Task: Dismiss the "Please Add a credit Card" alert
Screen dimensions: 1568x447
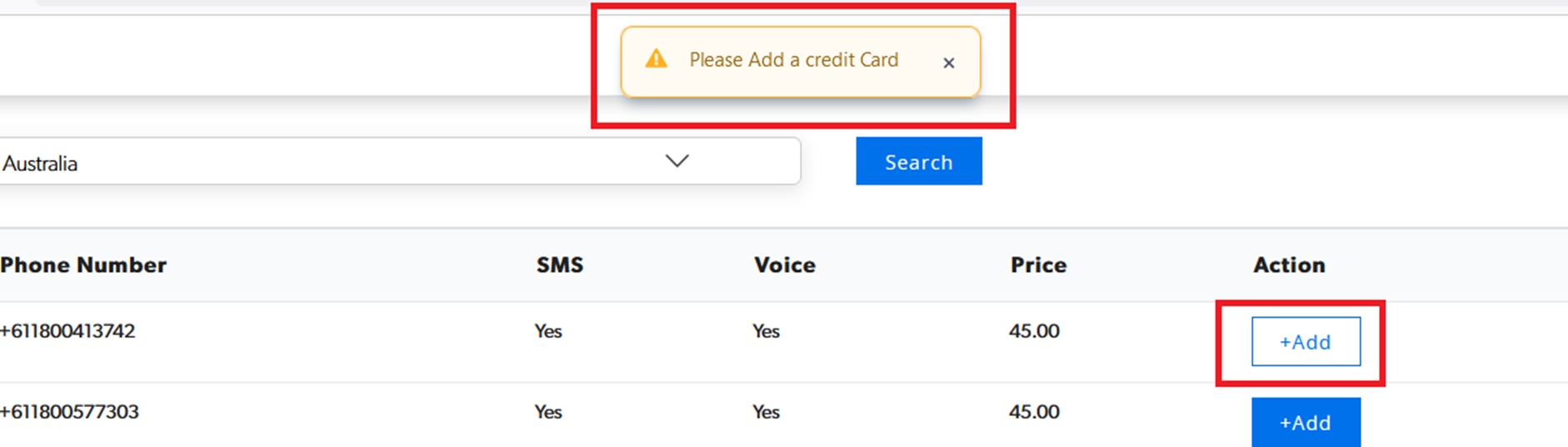Action: (948, 63)
